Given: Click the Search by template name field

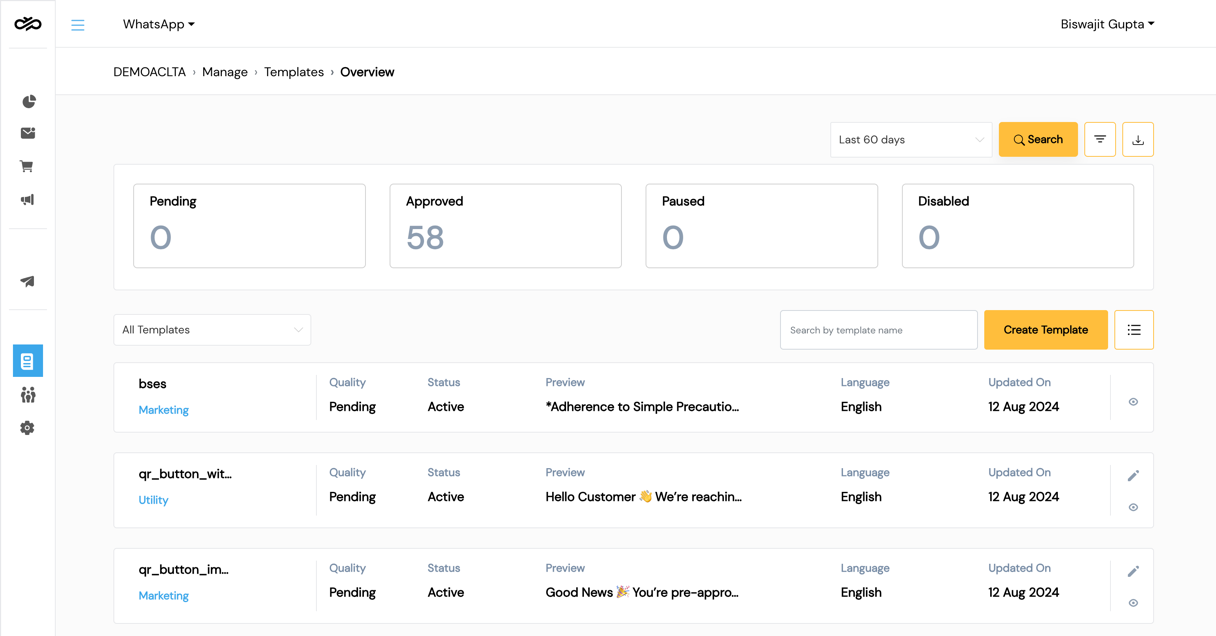Looking at the screenshot, I should [879, 330].
